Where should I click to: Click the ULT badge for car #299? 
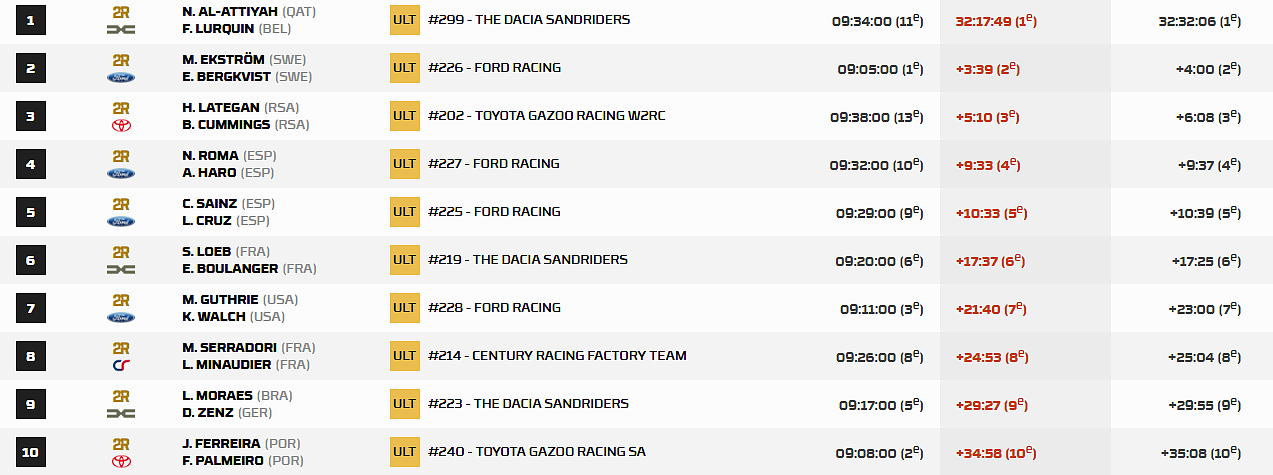(x=404, y=20)
